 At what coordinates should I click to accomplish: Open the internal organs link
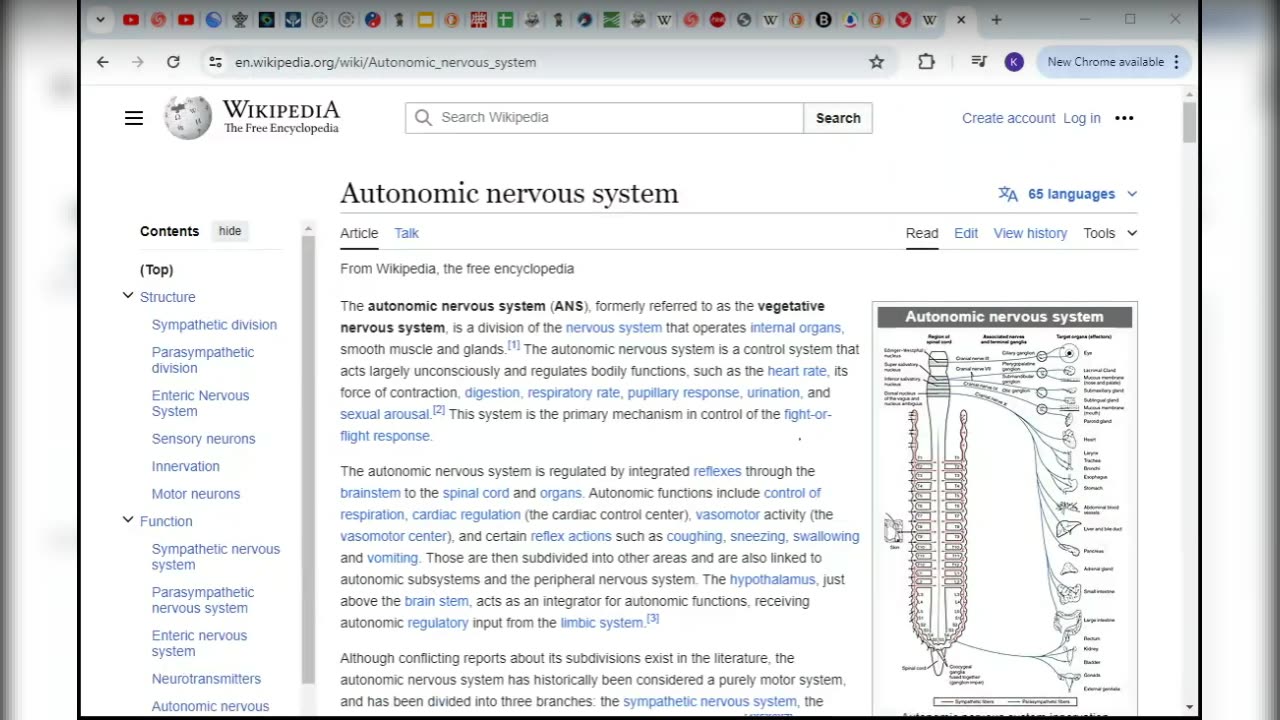pyautogui.click(x=796, y=328)
